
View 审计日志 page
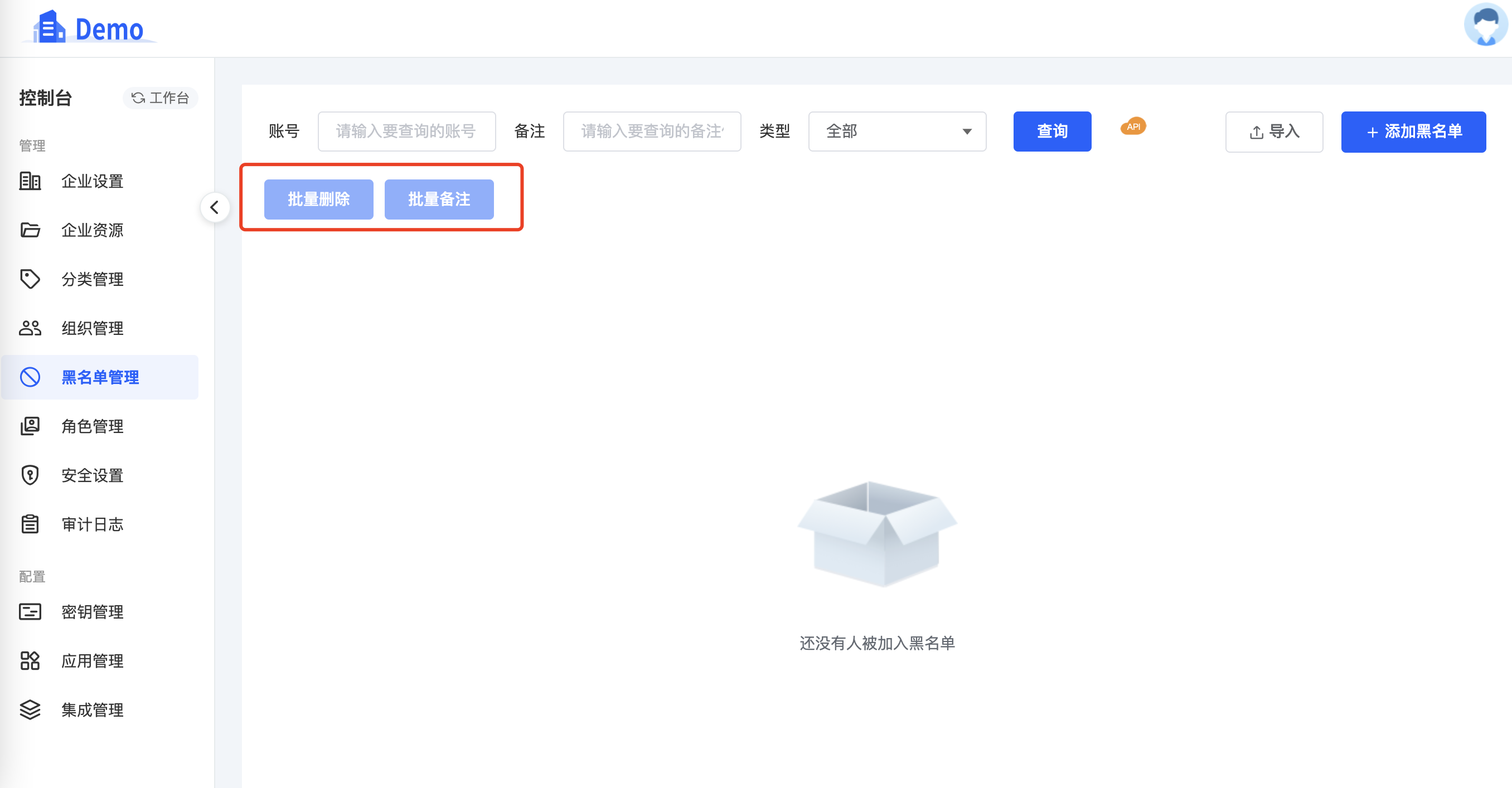100,524
